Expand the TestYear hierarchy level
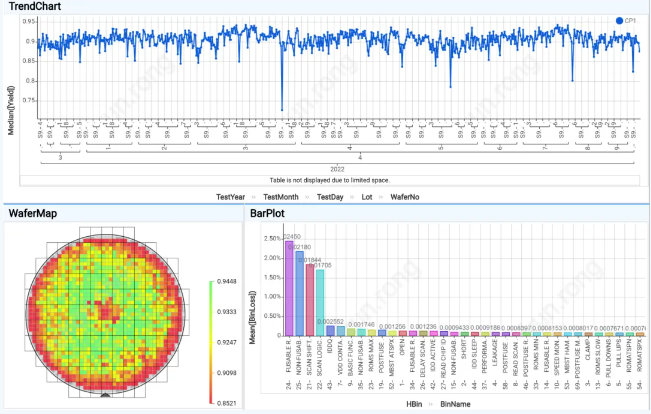 pos(237,197)
